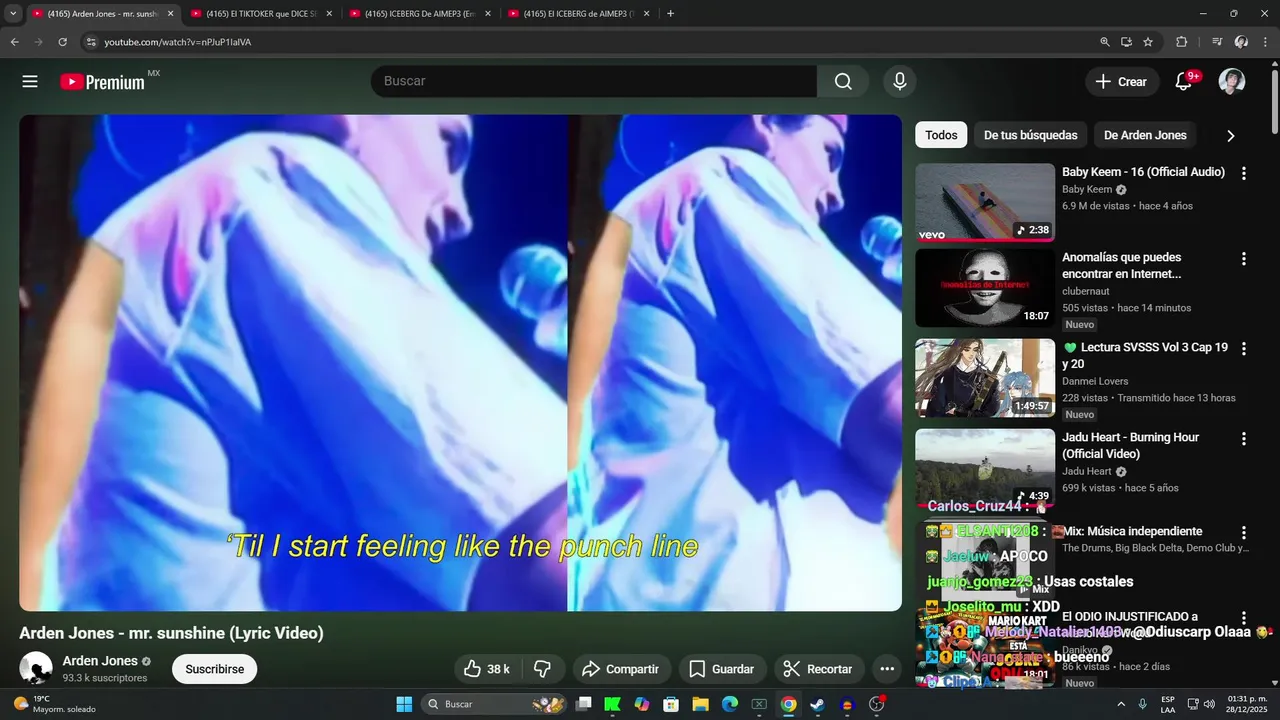Open File Explorer from the taskbar
Image resolution: width=1280 pixels, height=720 pixels.
(x=700, y=704)
